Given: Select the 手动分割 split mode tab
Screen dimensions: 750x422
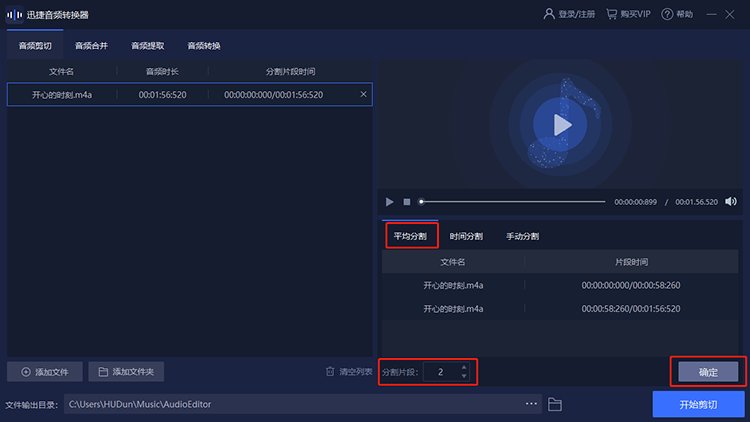Looking at the screenshot, I should [x=522, y=236].
